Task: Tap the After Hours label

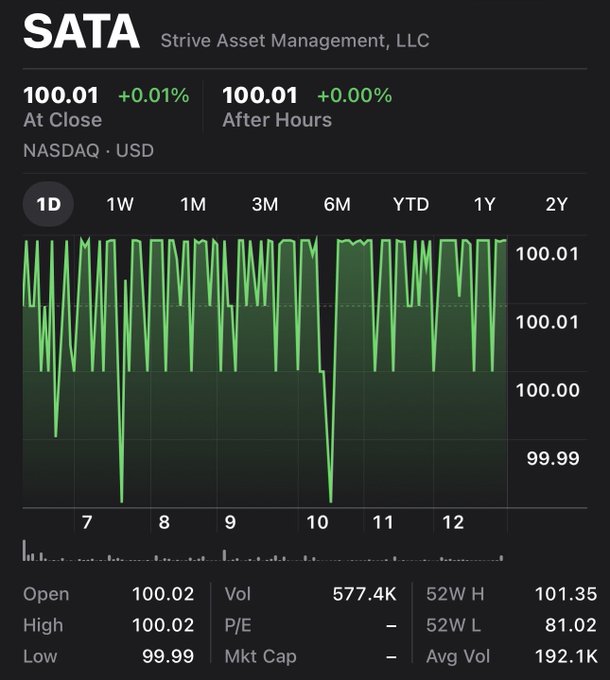Action: 277,120
